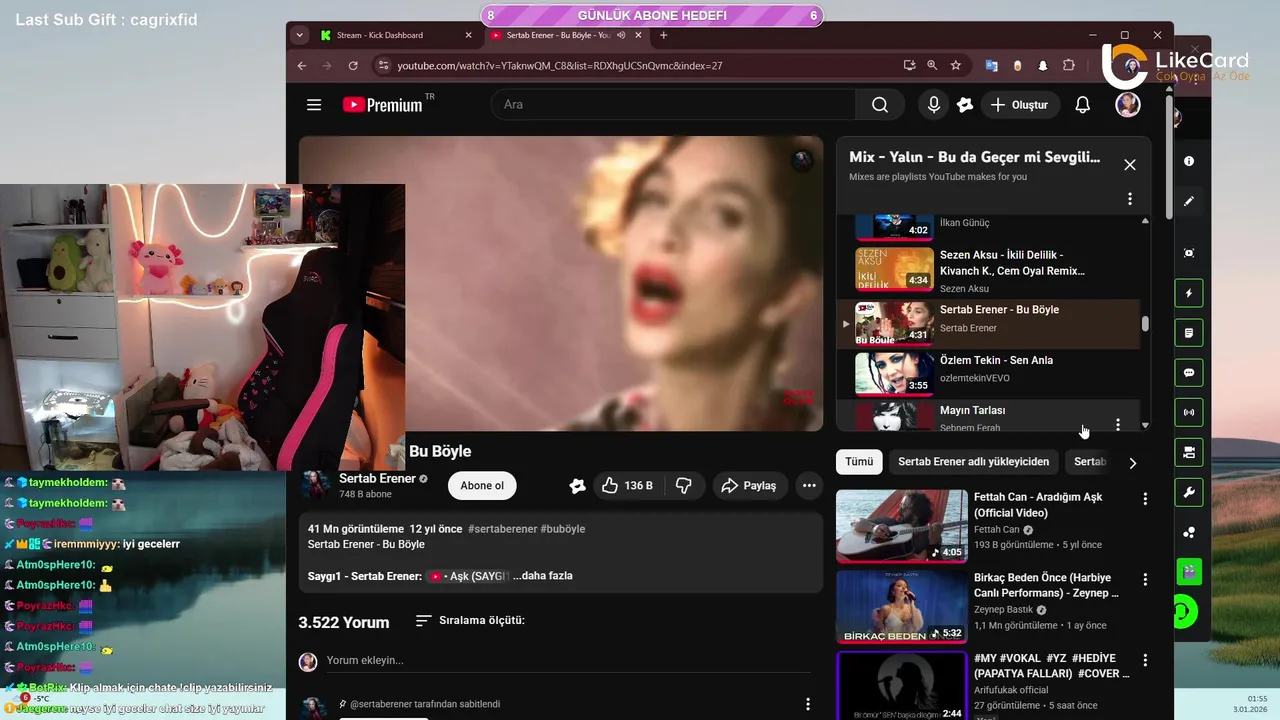The height and width of the screenshot is (720, 1280).
Task: Open YouTube notifications bell
Action: click(1082, 105)
